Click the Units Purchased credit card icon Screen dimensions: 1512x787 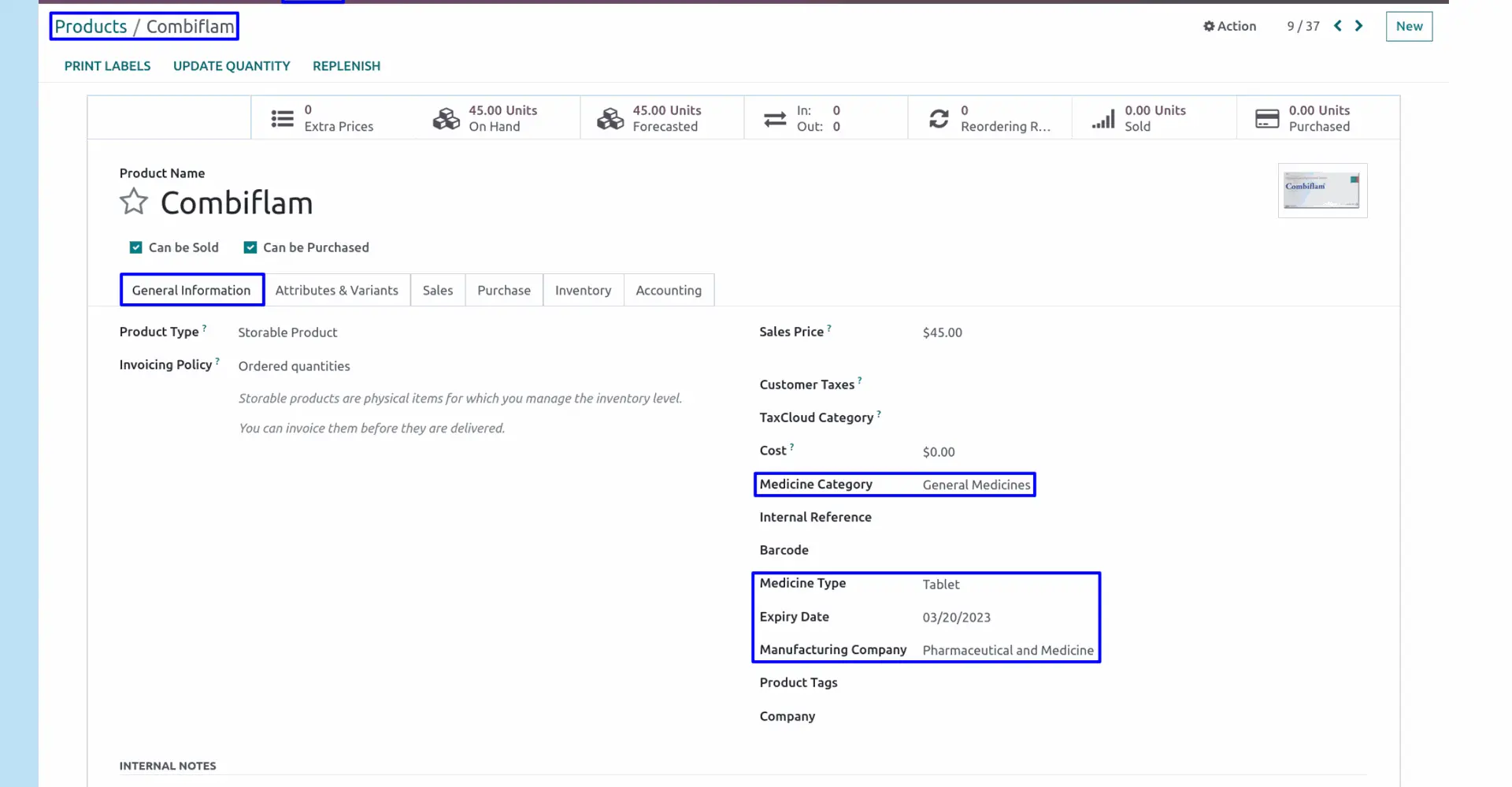(1267, 119)
